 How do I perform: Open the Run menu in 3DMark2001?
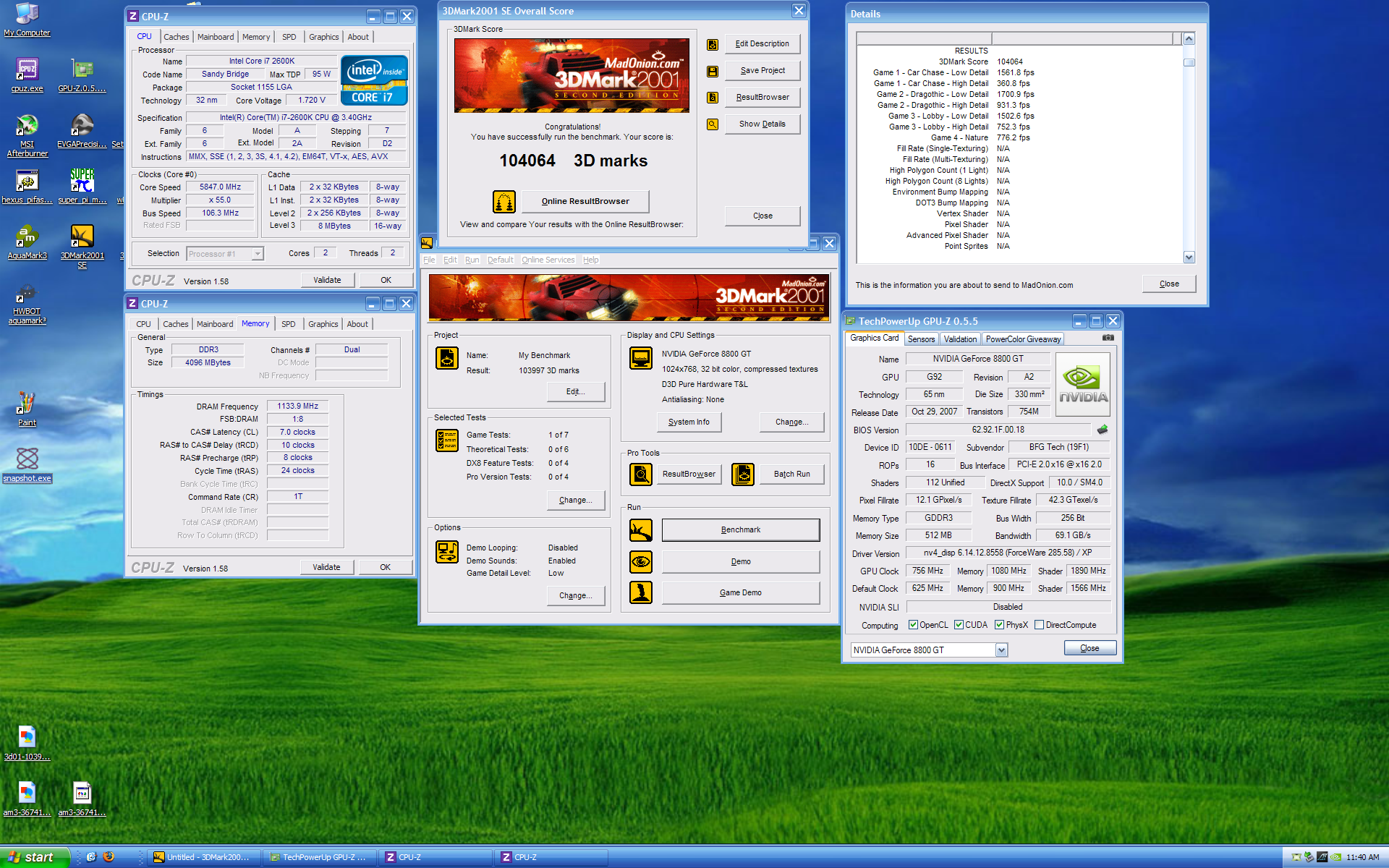[x=472, y=260]
